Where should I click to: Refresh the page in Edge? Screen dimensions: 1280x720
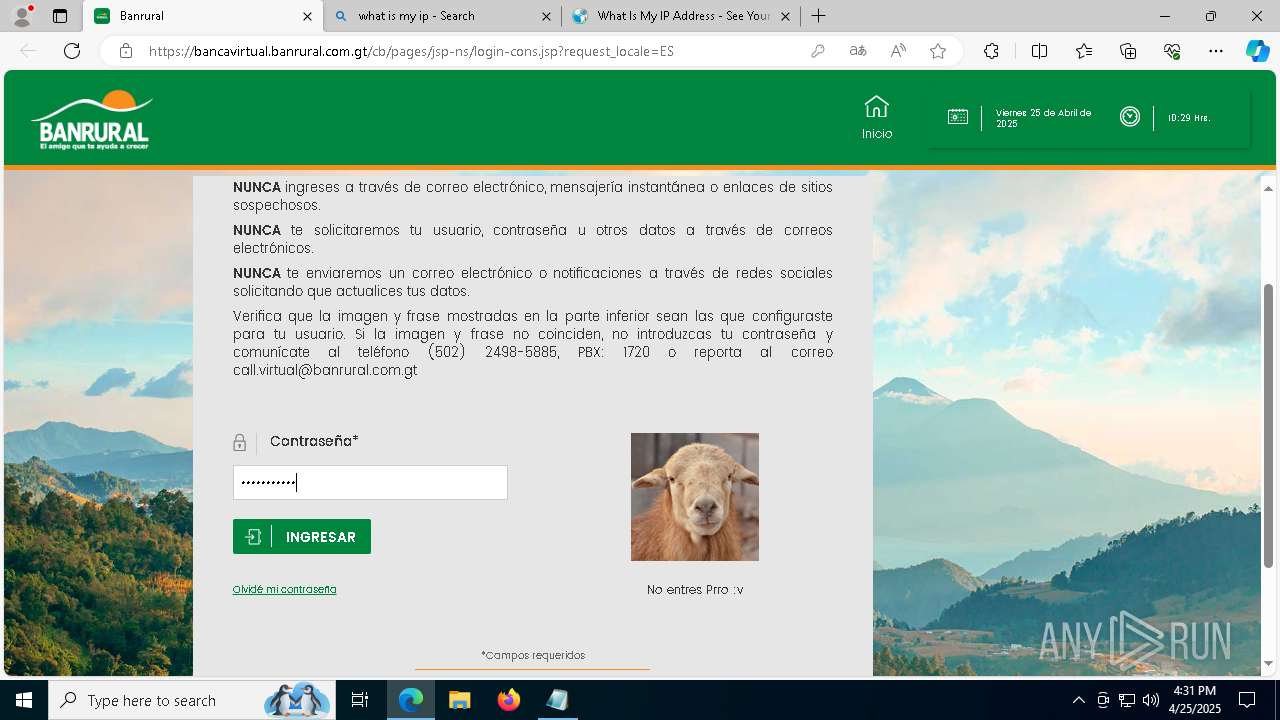pos(72,51)
